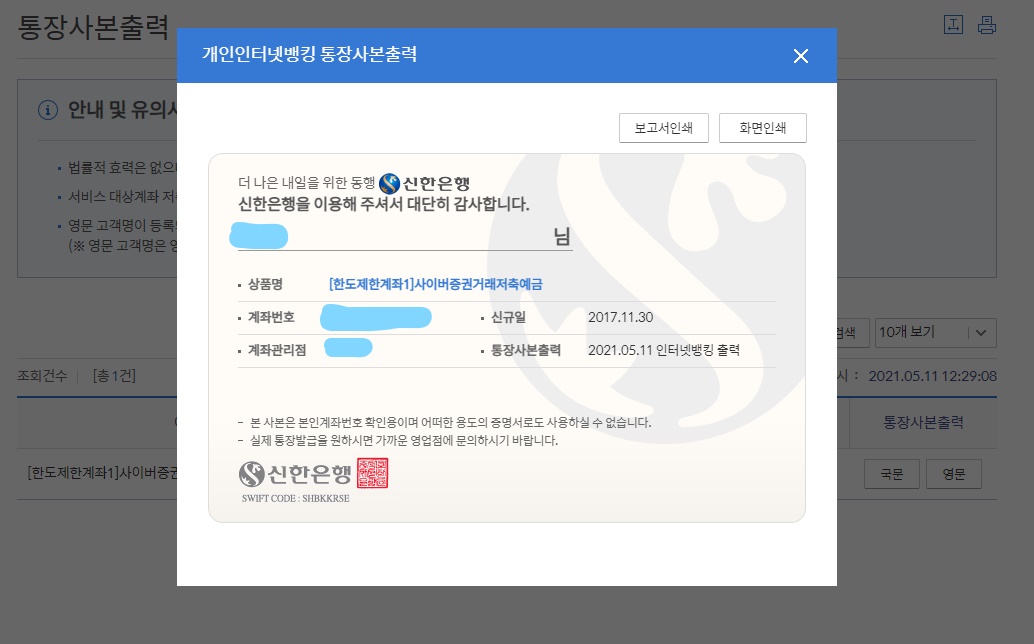Click the 보고서인쇄 button
The width and height of the screenshot is (1034, 644).
tap(663, 128)
